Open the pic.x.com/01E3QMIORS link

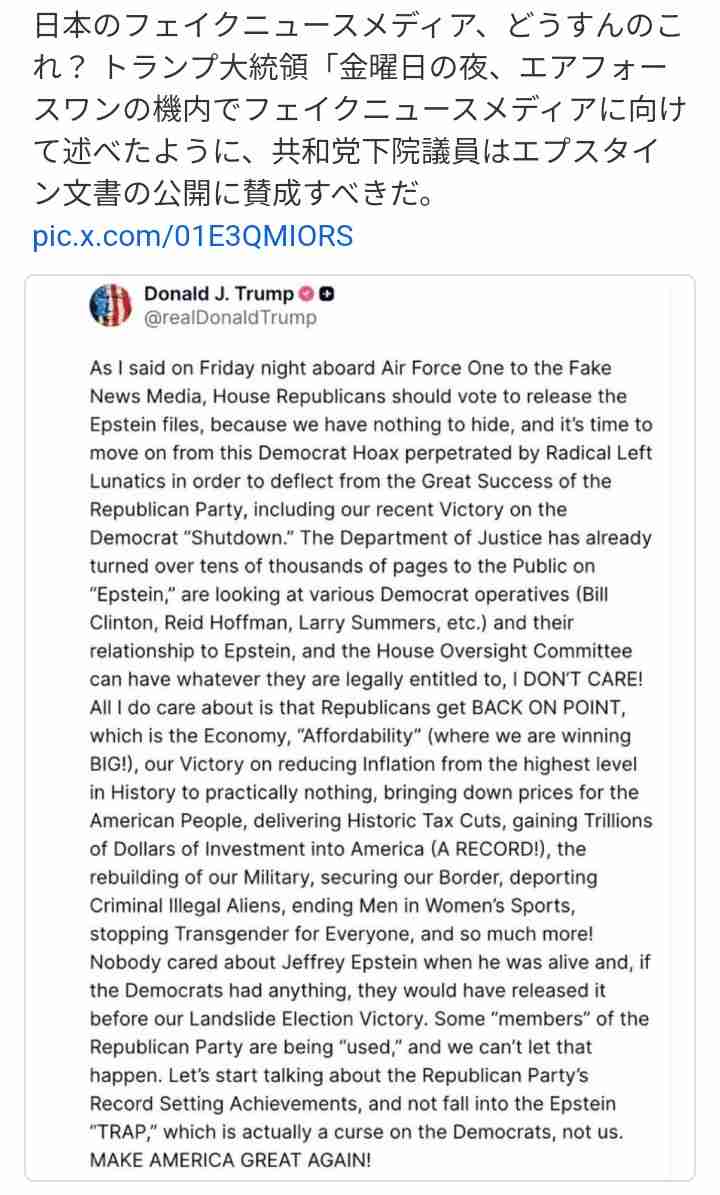[193, 236]
